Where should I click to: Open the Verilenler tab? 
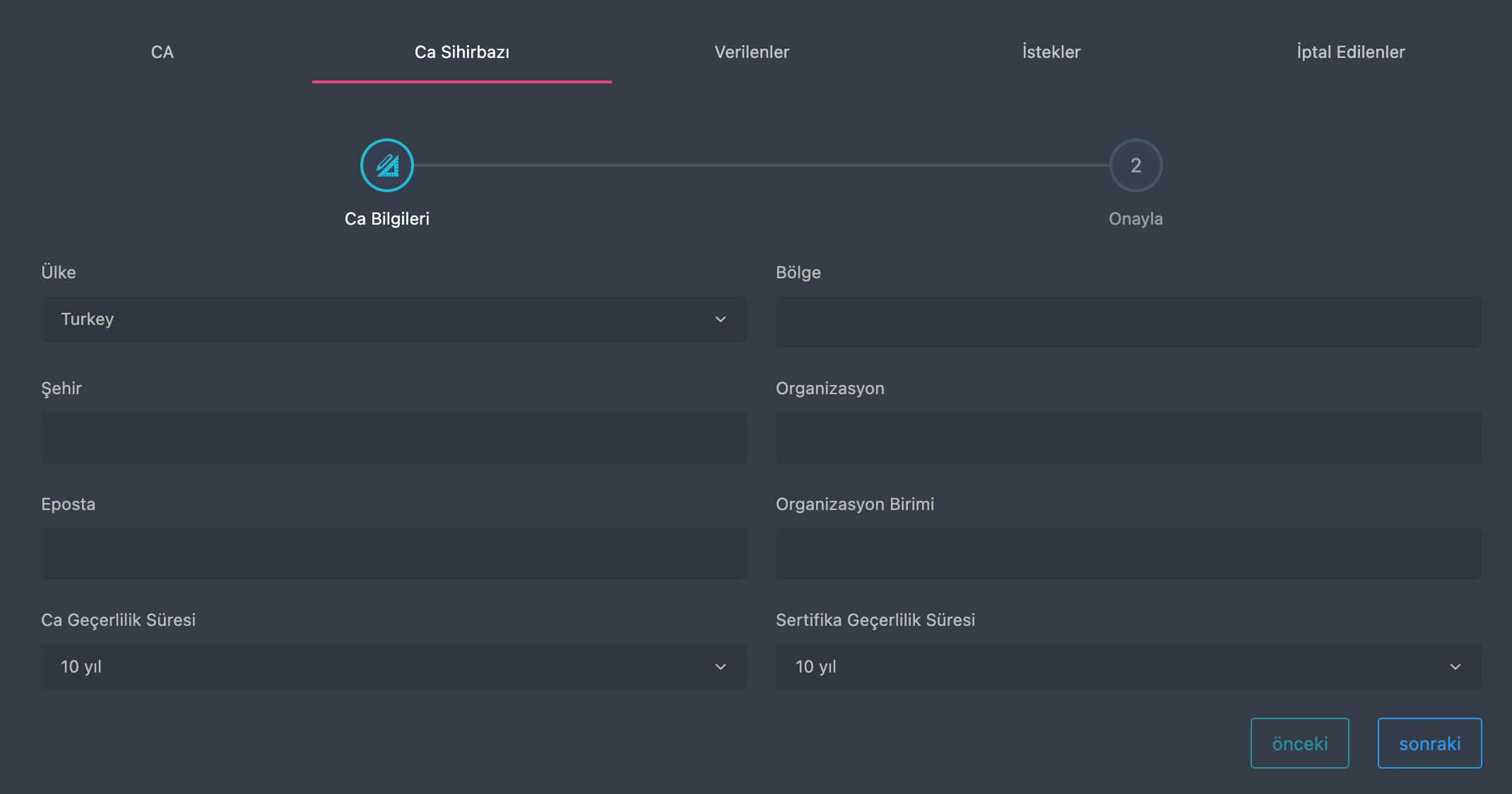[x=752, y=52]
